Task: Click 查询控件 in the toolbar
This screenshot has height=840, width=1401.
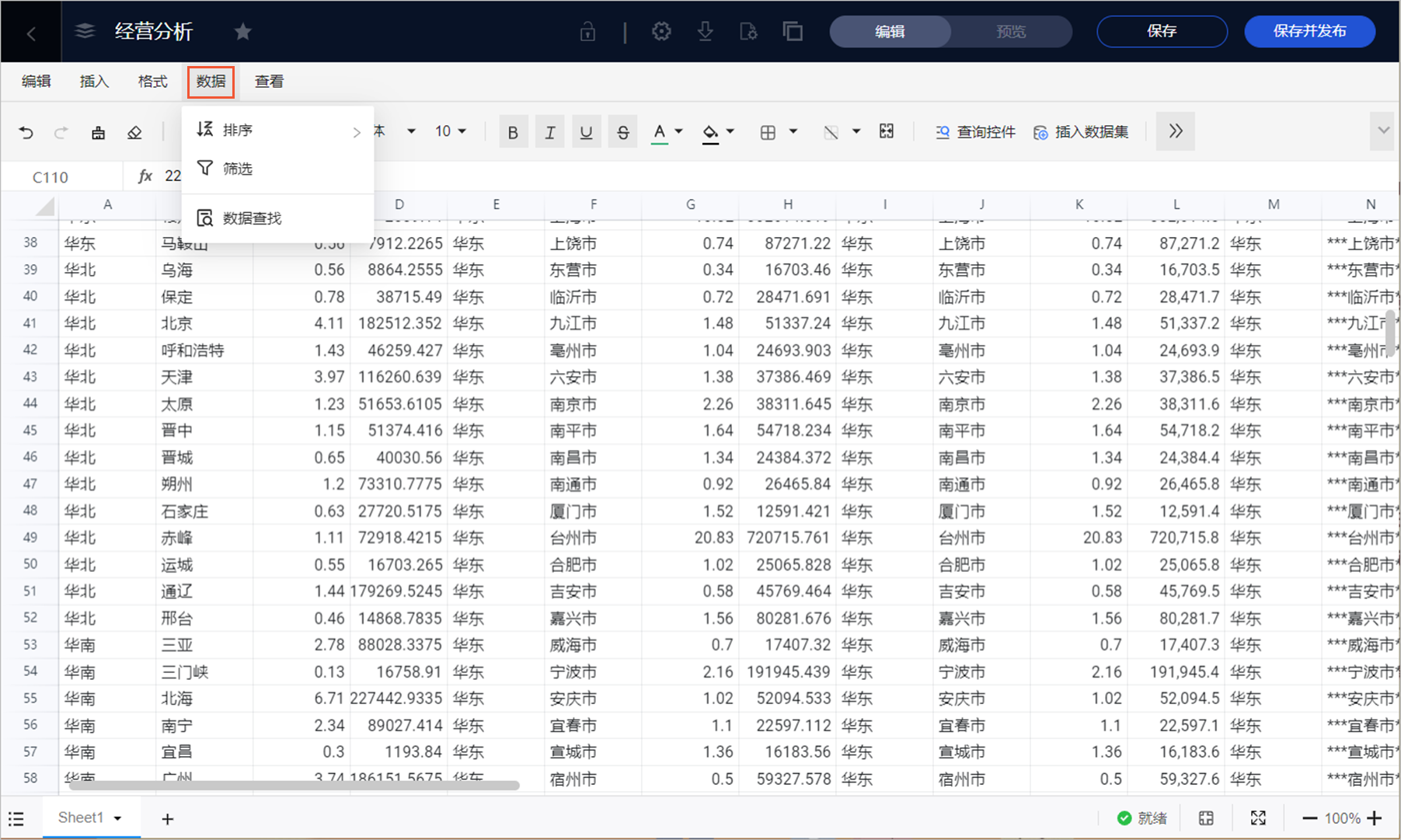Action: coord(975,132)
